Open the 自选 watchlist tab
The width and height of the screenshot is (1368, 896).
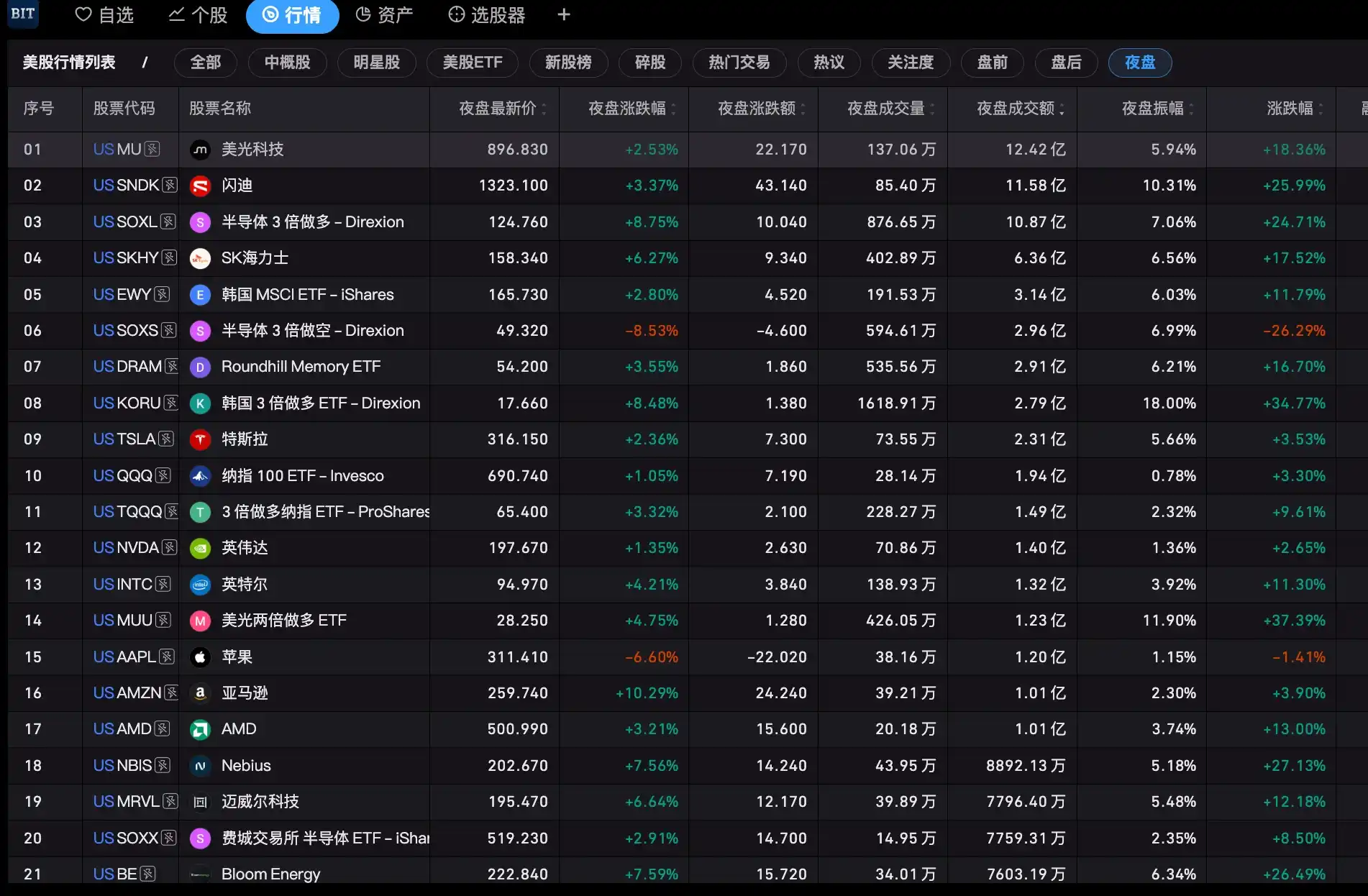(x=105, y=15)
